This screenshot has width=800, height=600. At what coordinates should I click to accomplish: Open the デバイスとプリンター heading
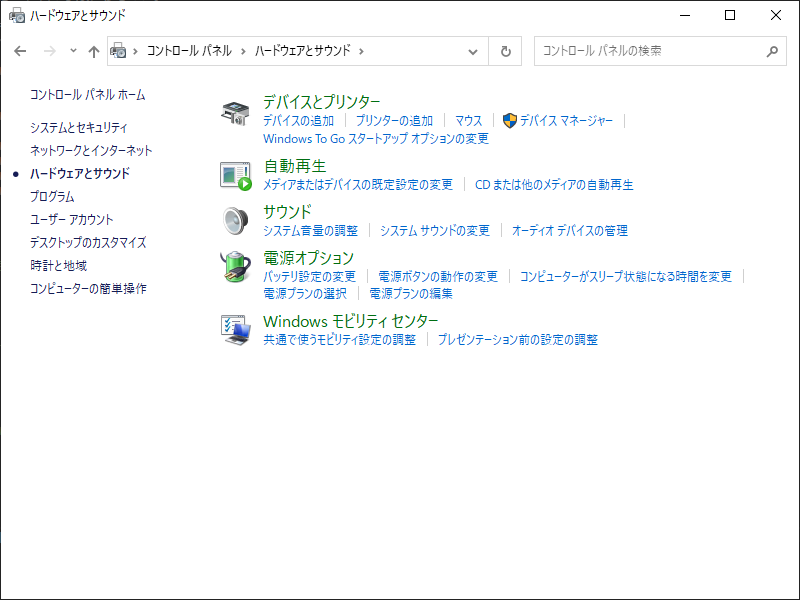pyautogui.click(x=321, y=102)
